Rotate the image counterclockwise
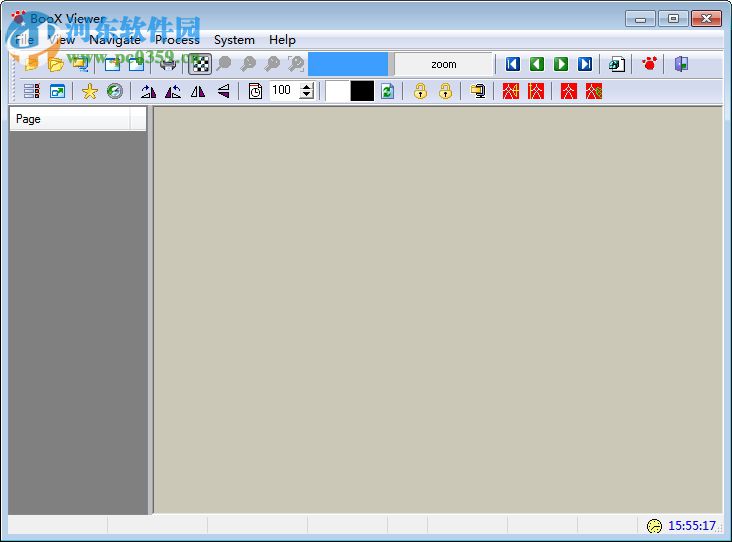 (173, 91)
